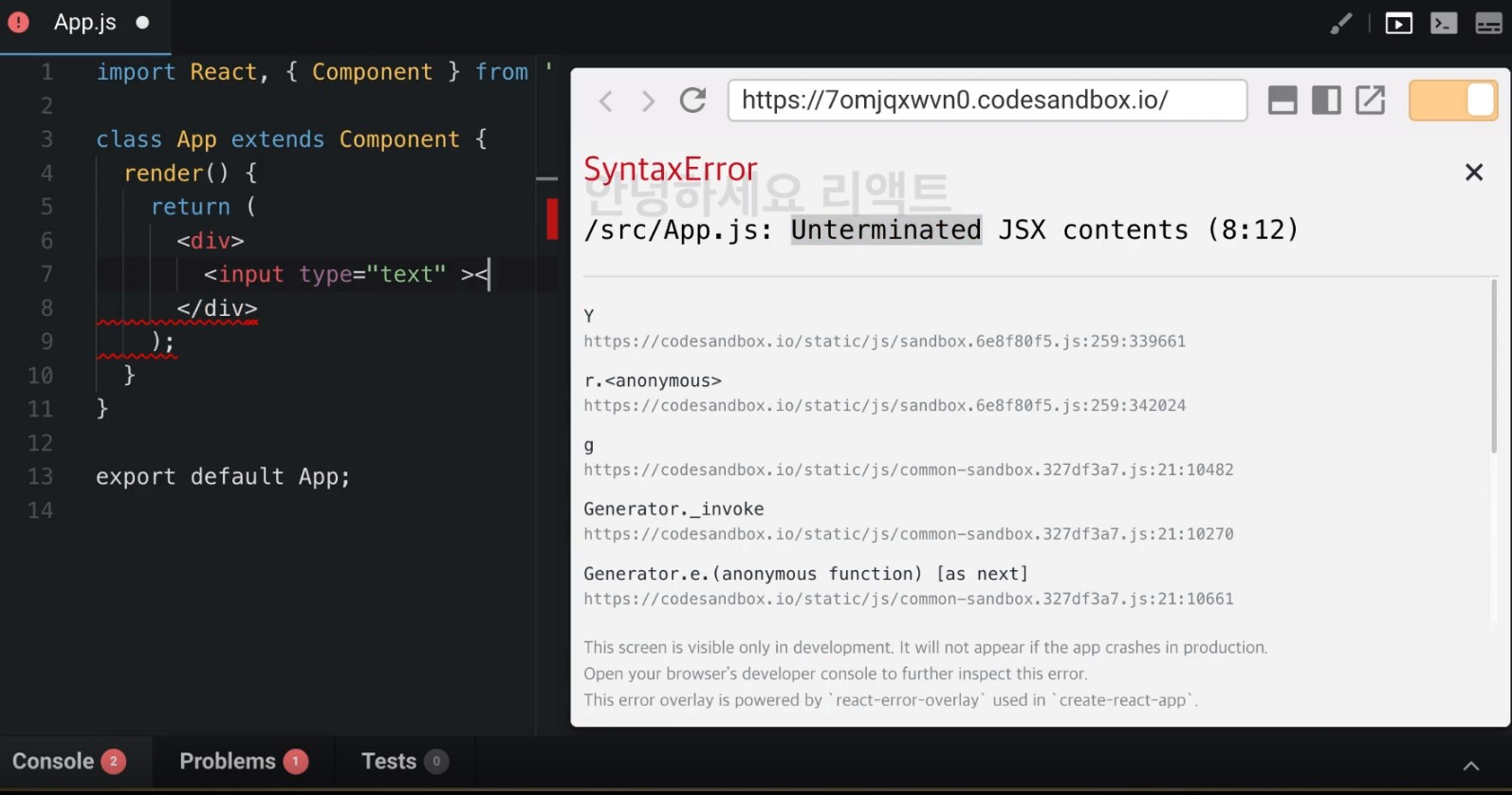Click the 'class App extends Component' line
1512x795 pixels.
[x=291, y=139]
